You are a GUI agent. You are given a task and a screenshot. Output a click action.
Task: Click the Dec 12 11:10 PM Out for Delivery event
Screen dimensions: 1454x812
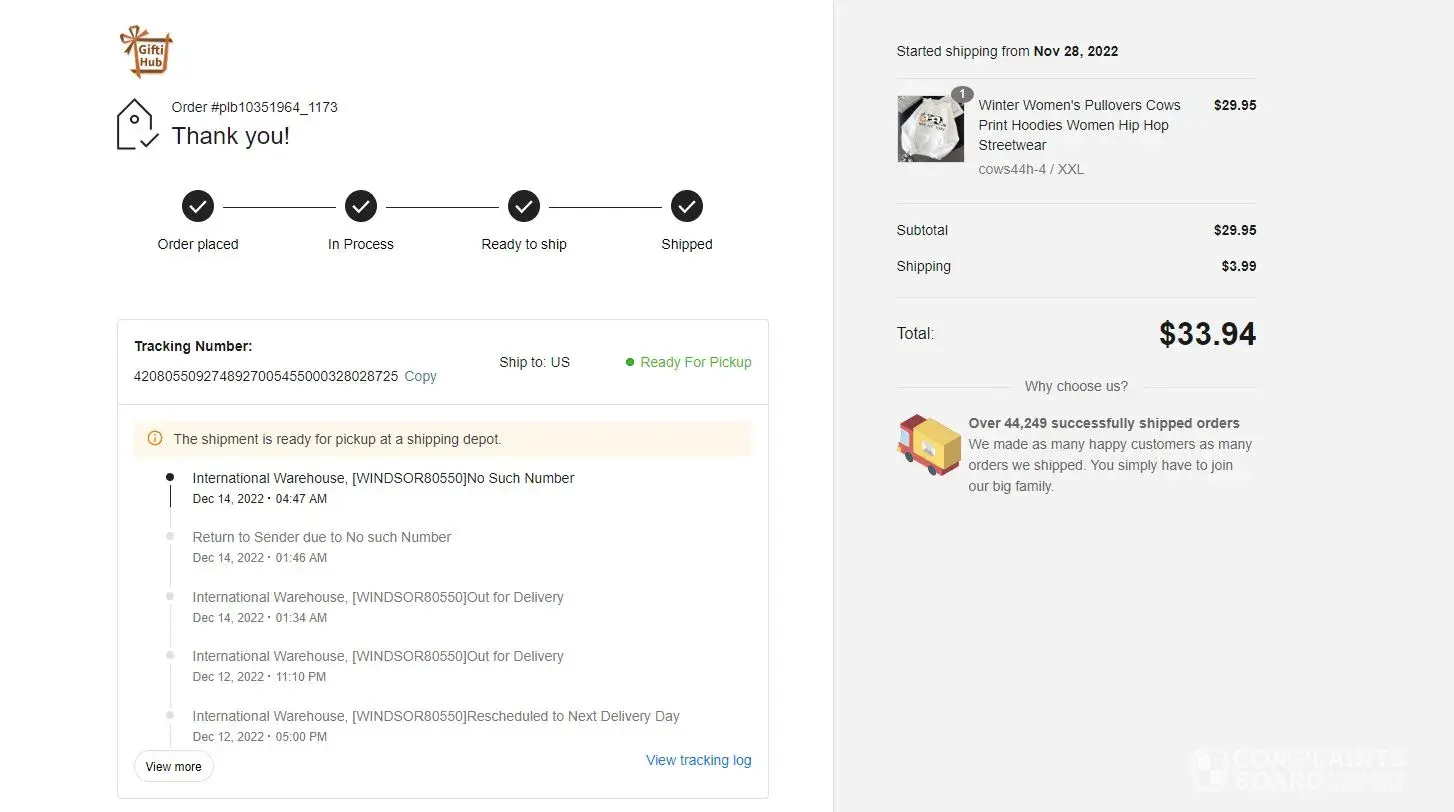coord(378,656)
